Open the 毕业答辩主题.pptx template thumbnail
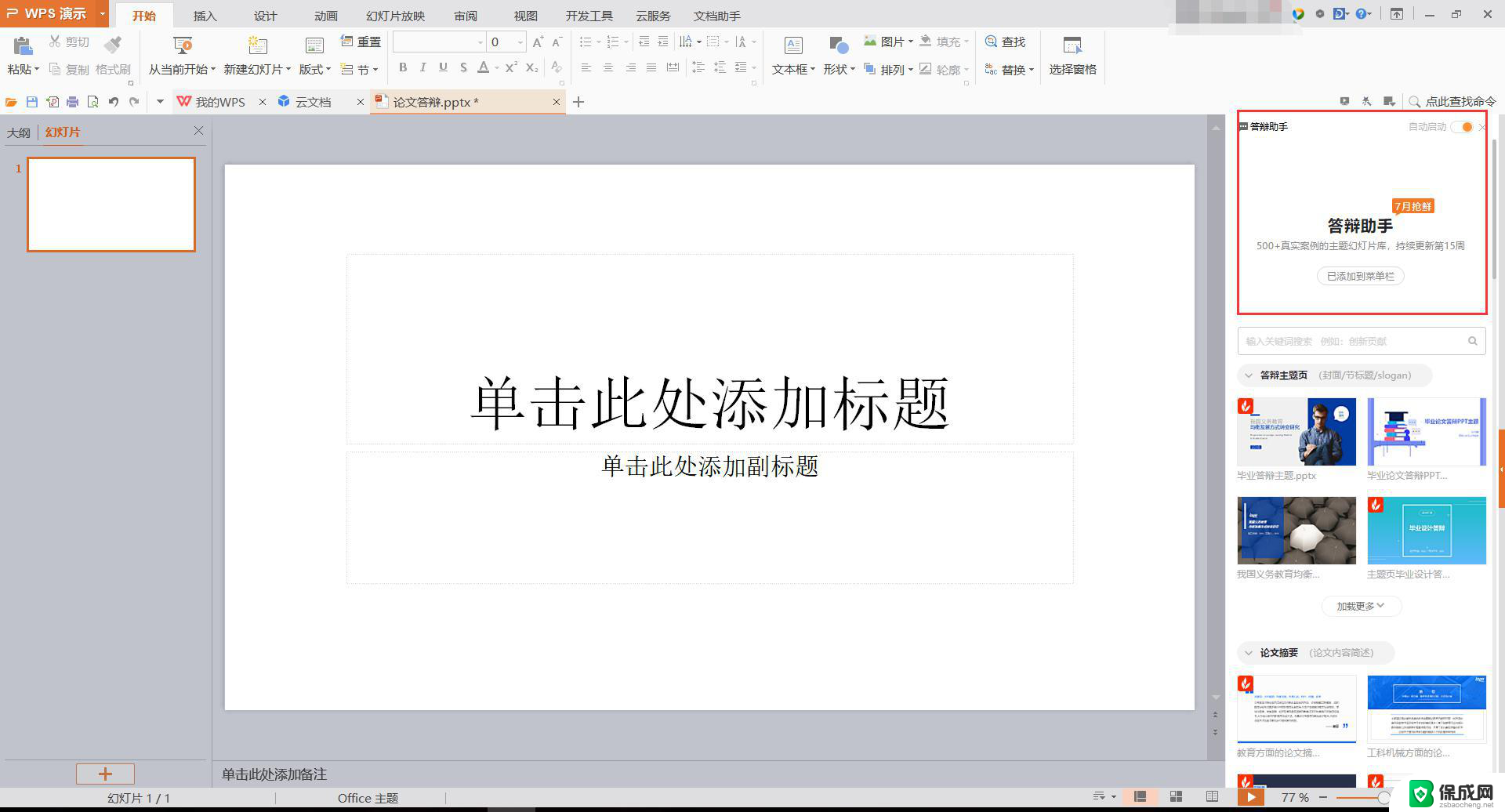The image size is (1505, 812). (1296, 432)
